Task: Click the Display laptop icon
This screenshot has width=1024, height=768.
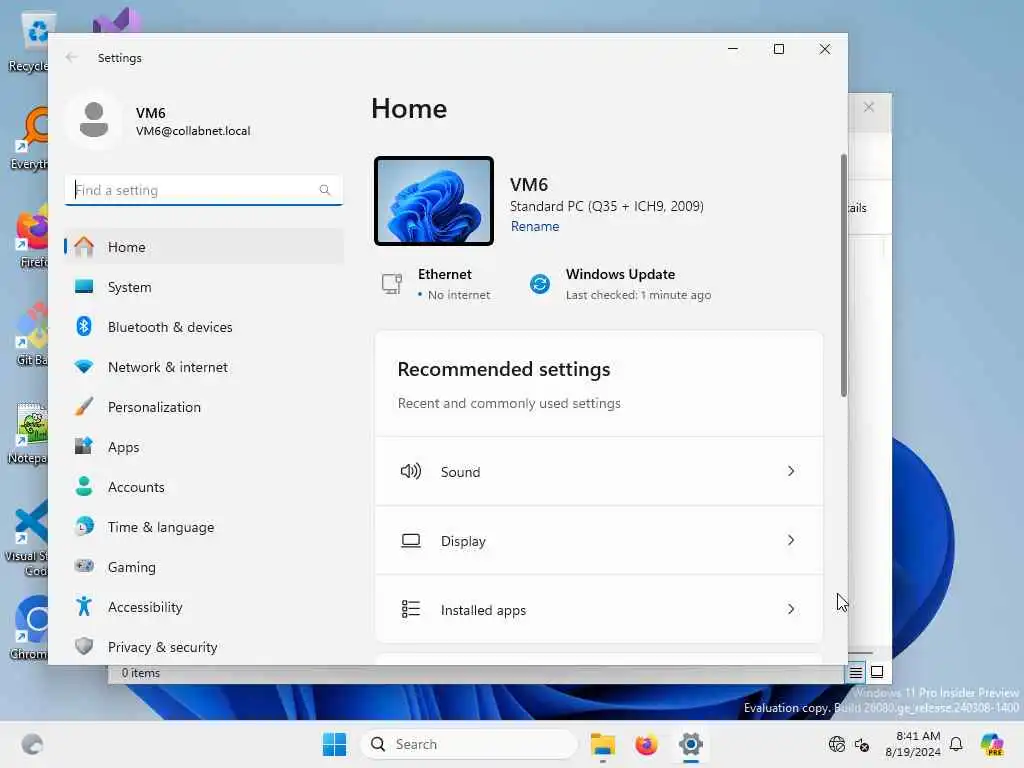Action: [x=411, y=541]
